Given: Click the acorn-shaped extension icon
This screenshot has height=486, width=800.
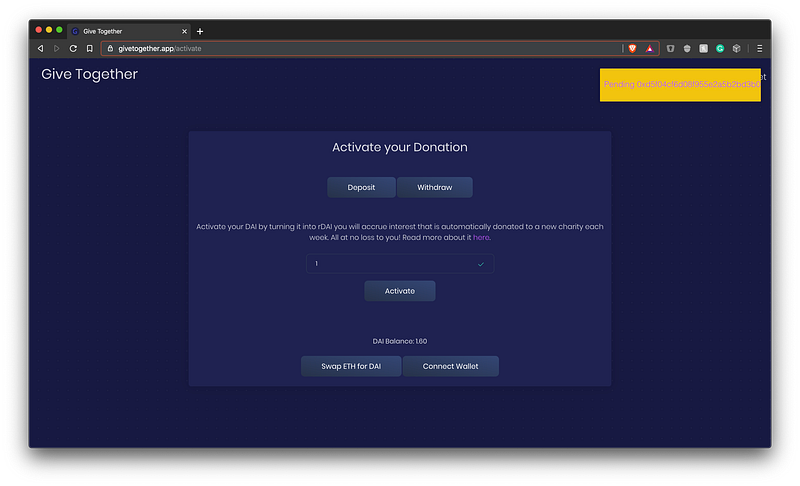Looking at the screenshot, I should (x=687, y=48).
